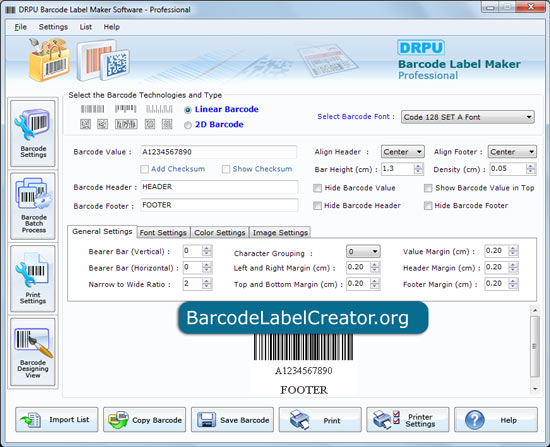Select the Linear Barcode radio button
Viewport: 550px width, 447px height.
click(188, 110)
